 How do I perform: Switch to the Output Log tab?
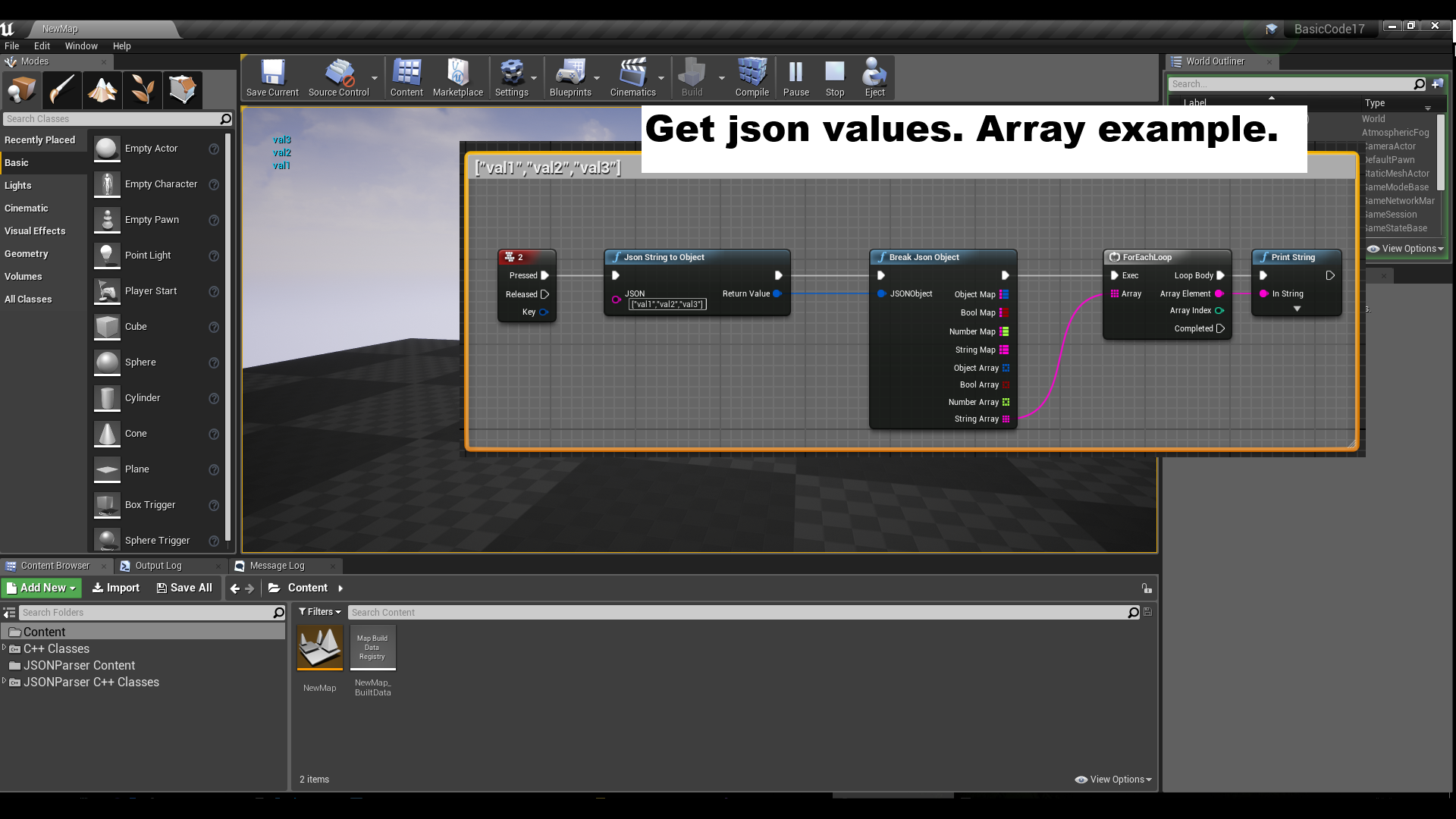click(x=158, y=566)
